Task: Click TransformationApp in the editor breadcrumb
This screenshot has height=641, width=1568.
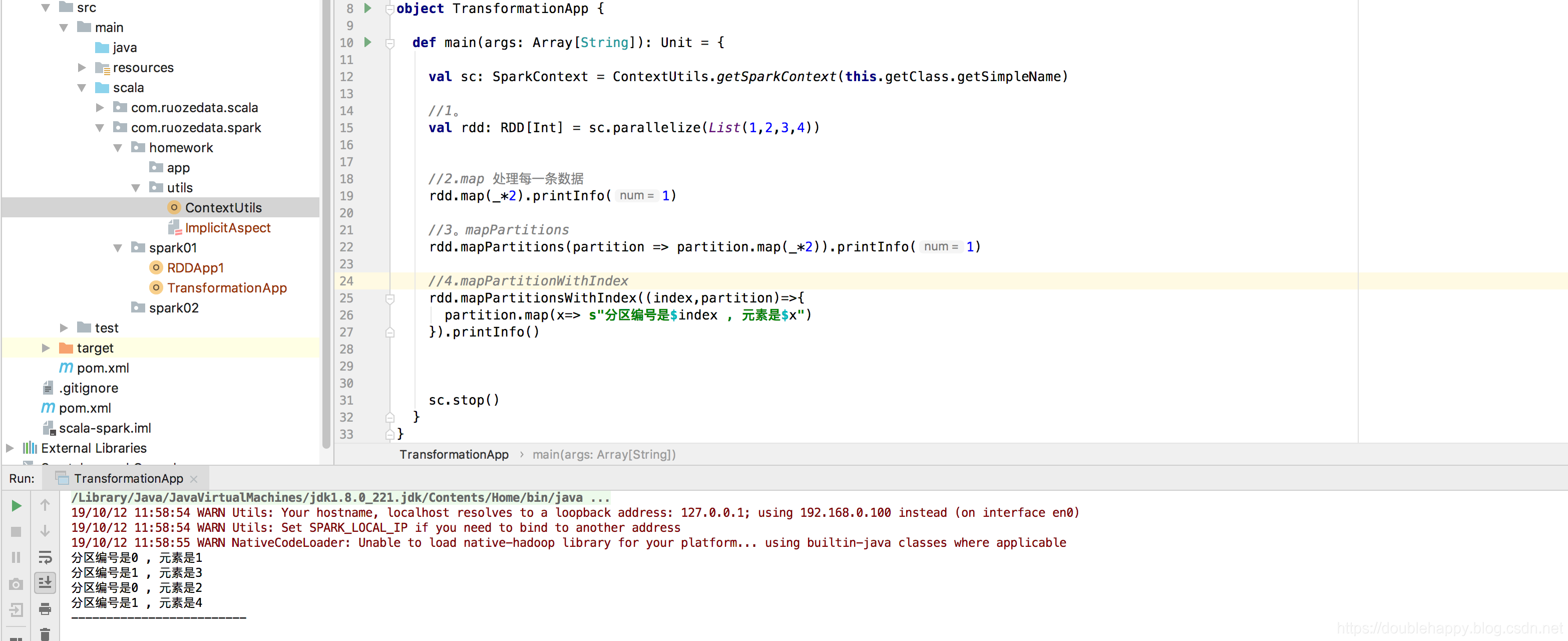Action: coord(454,454)
